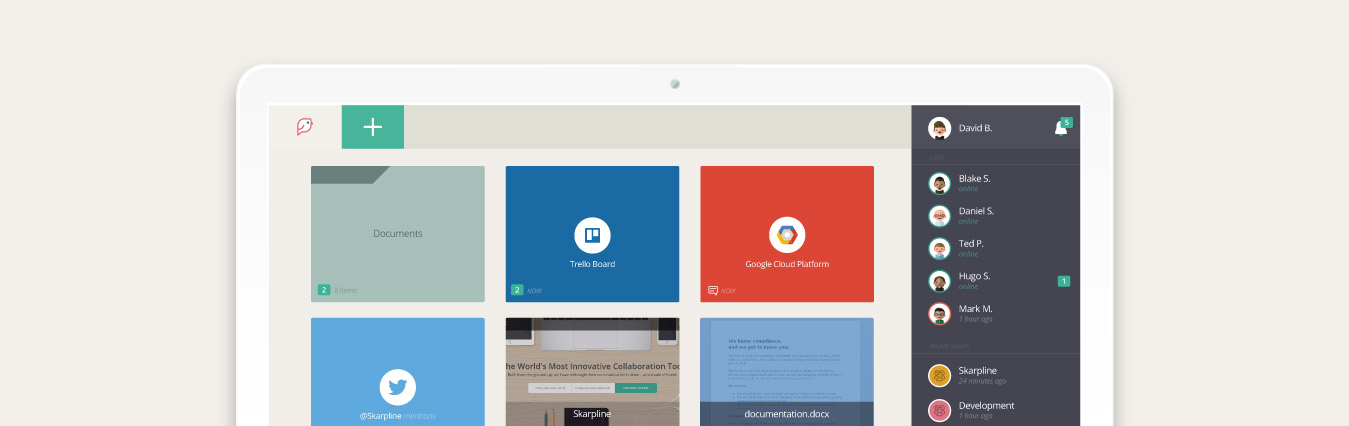The height and width of the screenshot is (426, 1349).
Task: Select Mark M. avatar in user list
Action: [x=939, y=314]
